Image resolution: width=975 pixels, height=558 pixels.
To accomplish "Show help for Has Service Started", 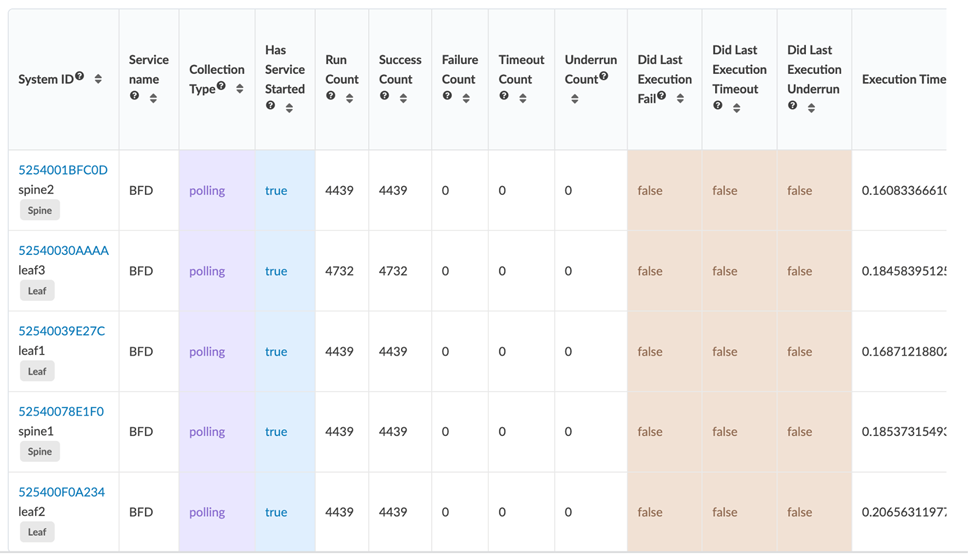I will (271, 106).
